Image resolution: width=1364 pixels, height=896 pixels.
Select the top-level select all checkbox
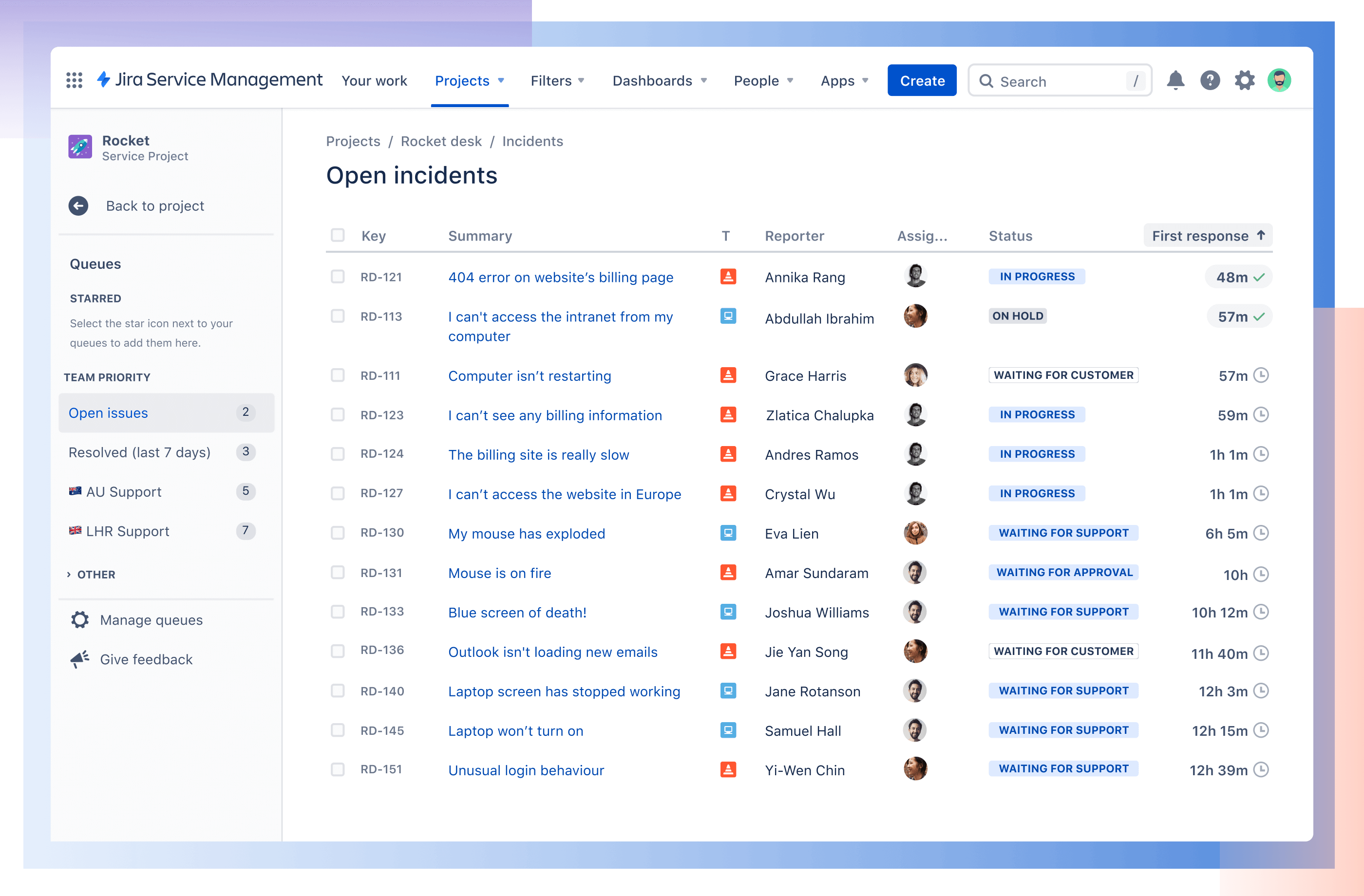(x=339, y=235)
